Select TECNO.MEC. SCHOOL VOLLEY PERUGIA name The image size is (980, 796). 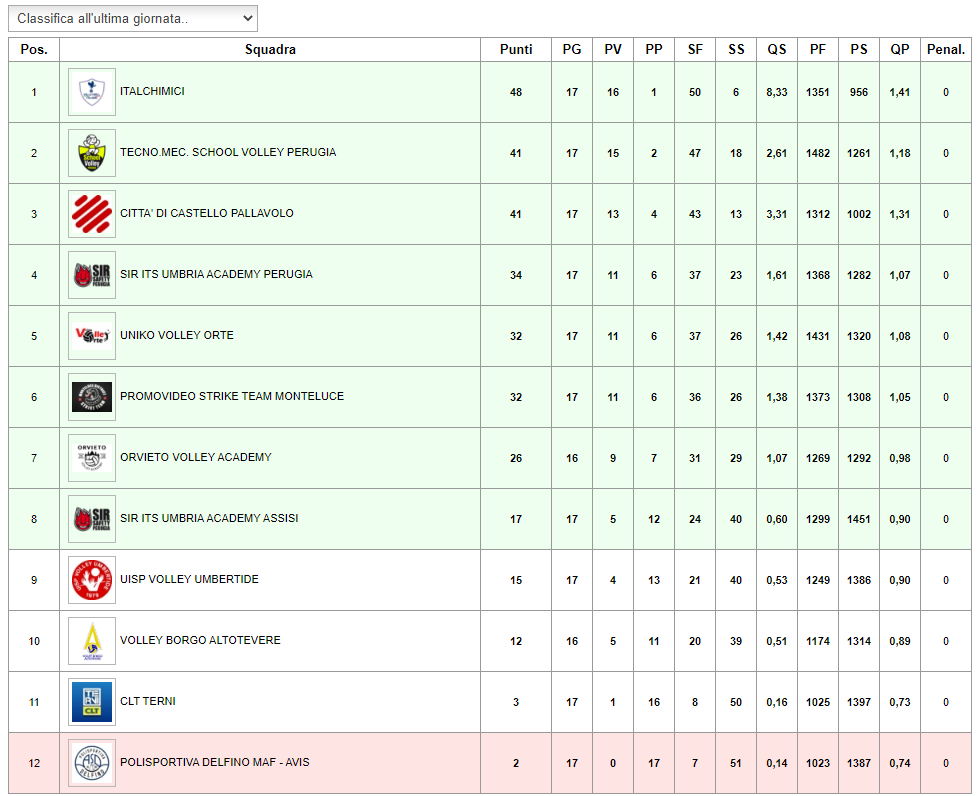[x=228, y=153]
